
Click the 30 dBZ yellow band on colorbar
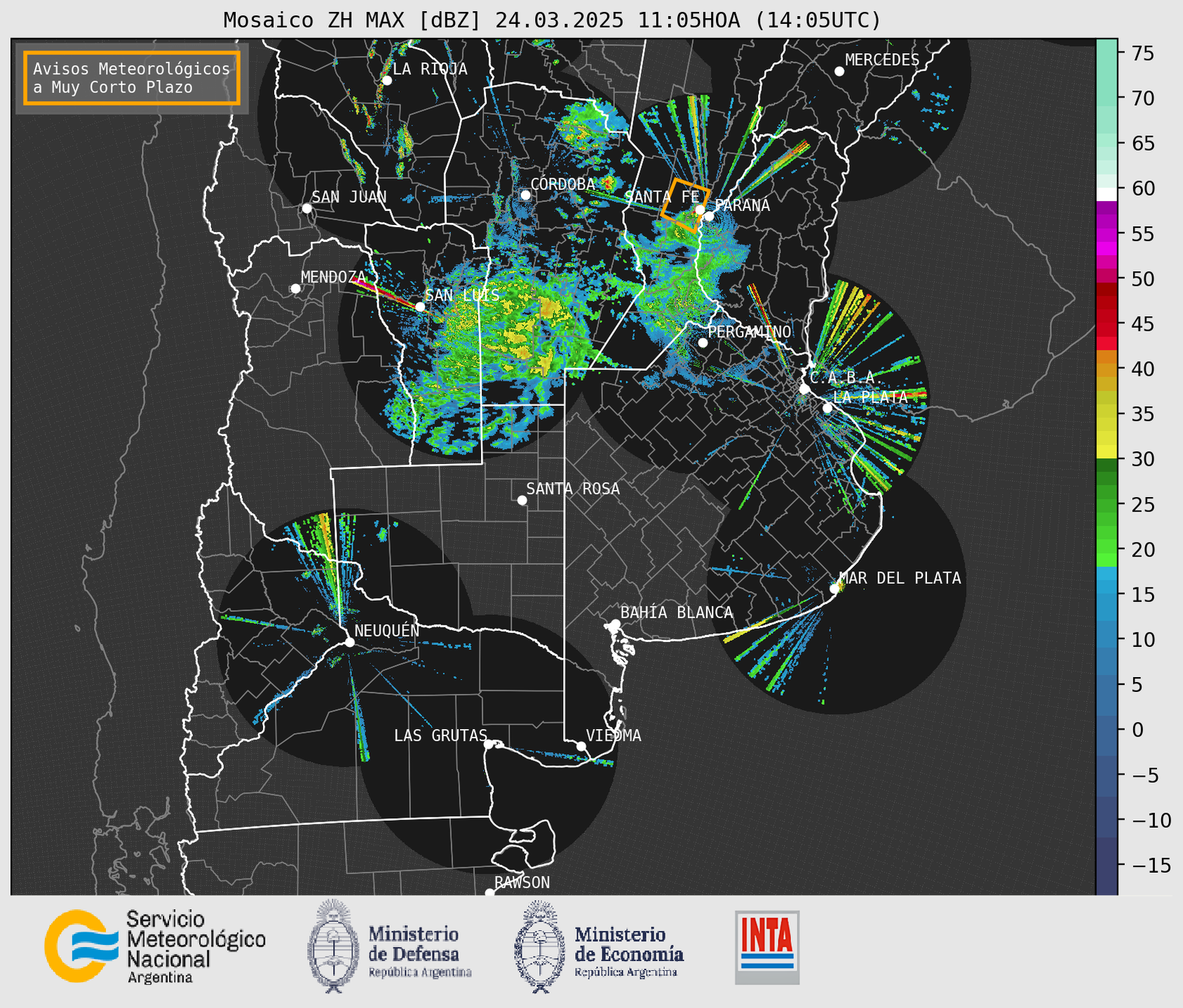[x=1107, y=452]
